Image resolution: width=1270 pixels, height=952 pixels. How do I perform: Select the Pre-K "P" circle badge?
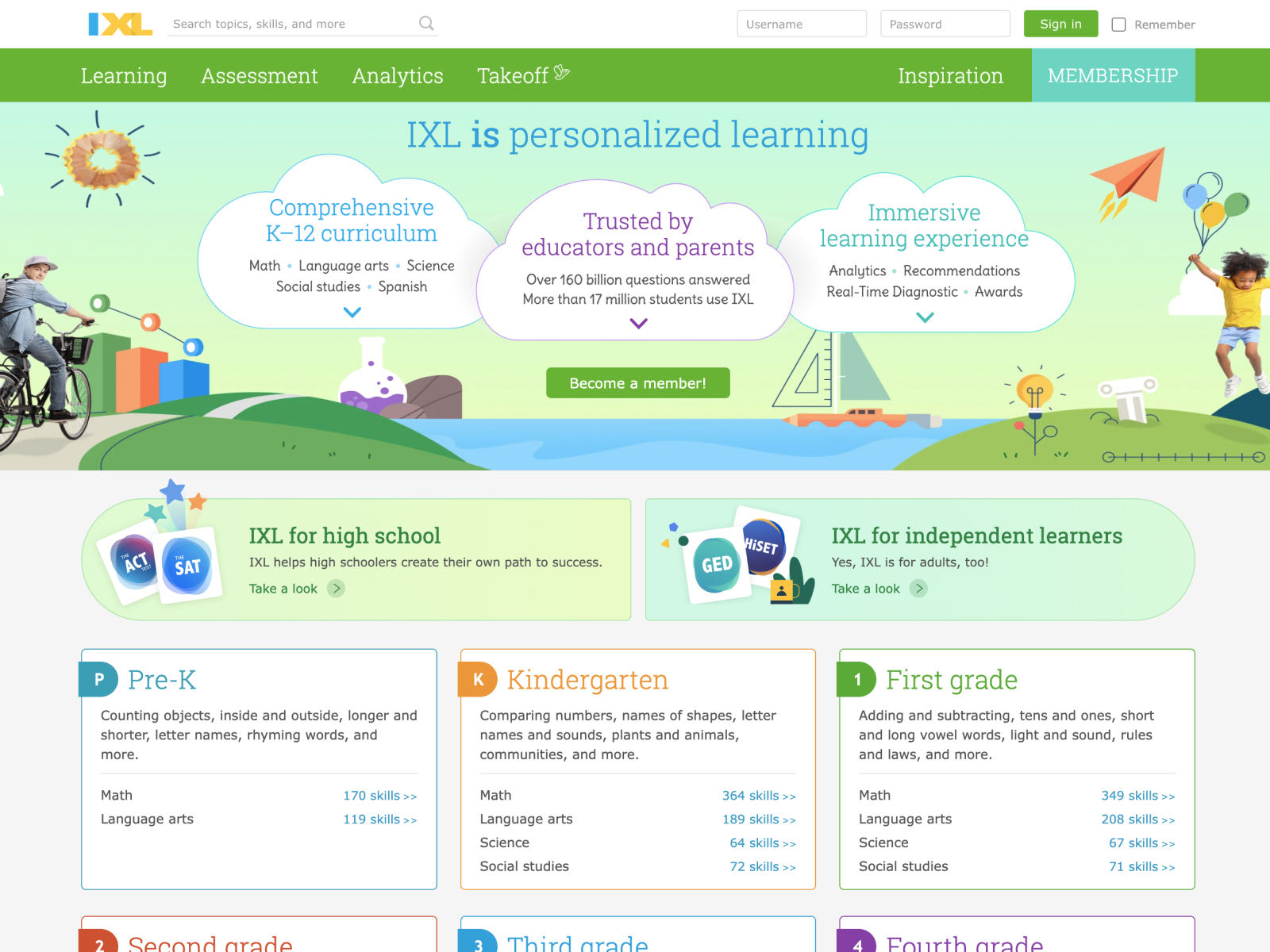point(98,680)
